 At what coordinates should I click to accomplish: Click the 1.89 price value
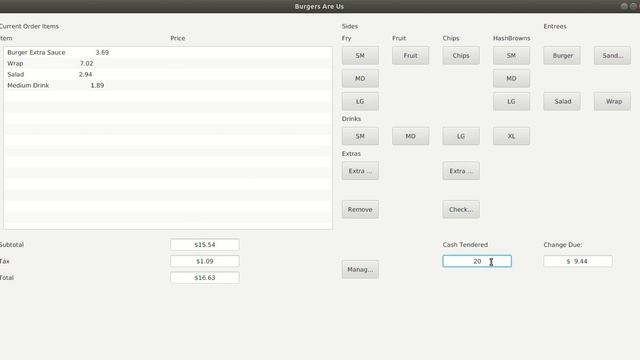[97, 85]
